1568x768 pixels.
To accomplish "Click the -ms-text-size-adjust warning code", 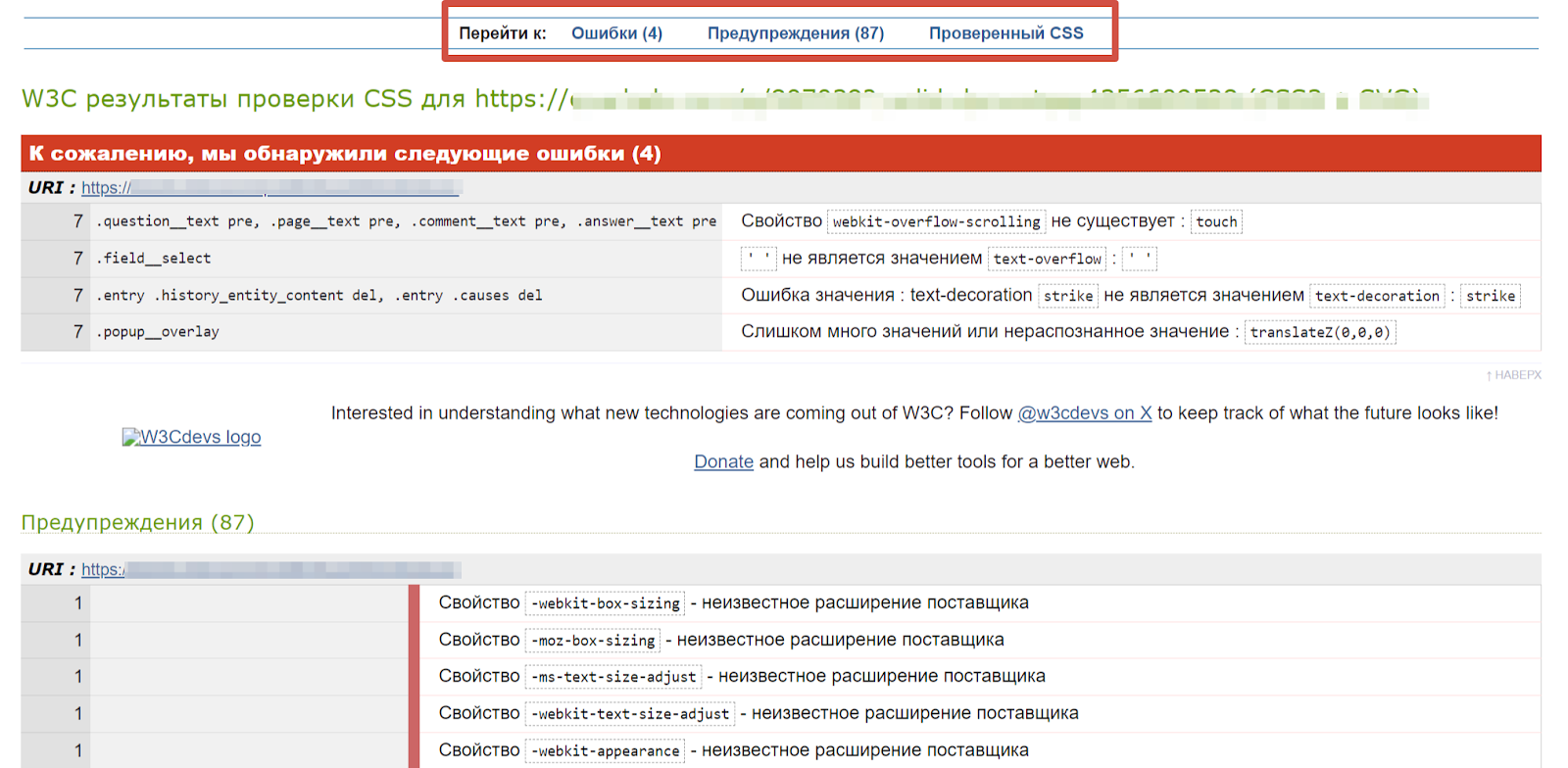I will tap(613, 677).
